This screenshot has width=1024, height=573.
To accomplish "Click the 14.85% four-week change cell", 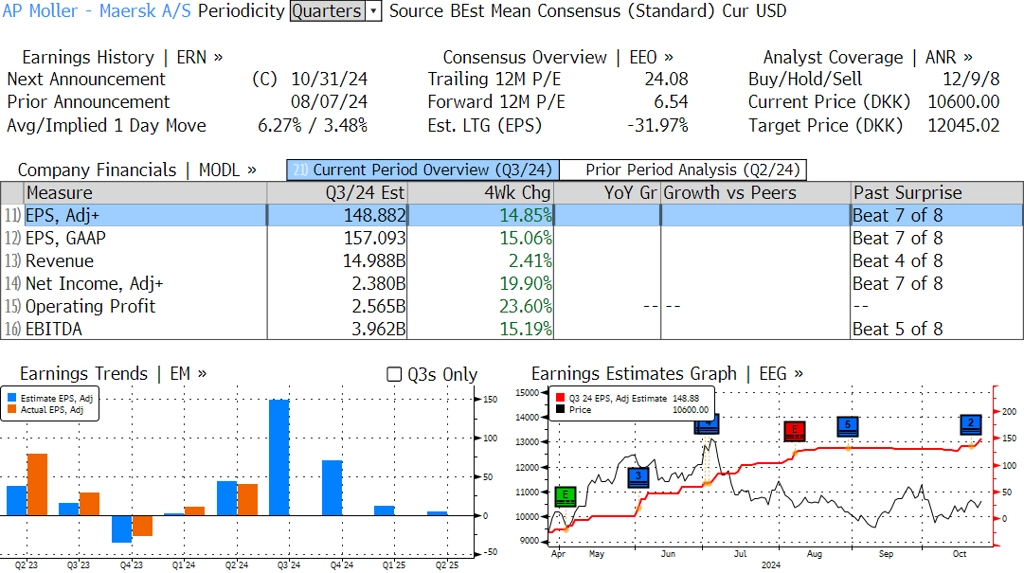I will coord(526,216).
